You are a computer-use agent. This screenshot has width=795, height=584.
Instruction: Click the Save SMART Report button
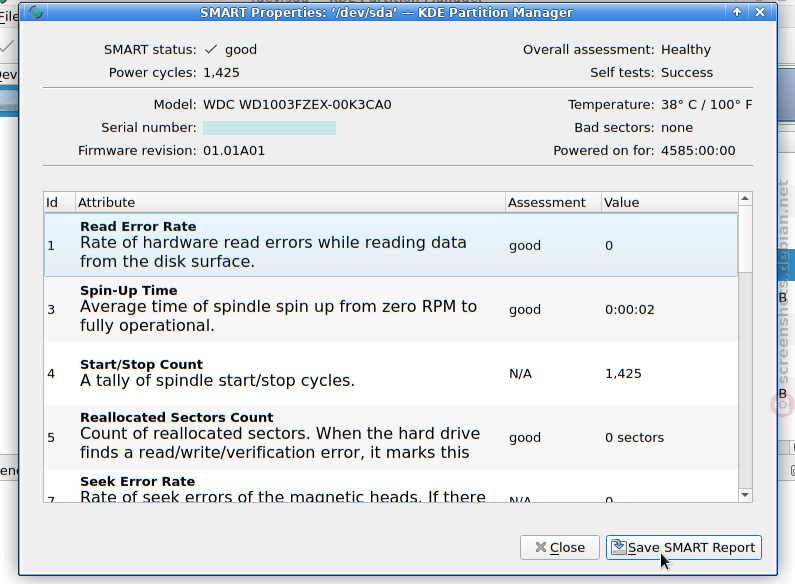683,548
